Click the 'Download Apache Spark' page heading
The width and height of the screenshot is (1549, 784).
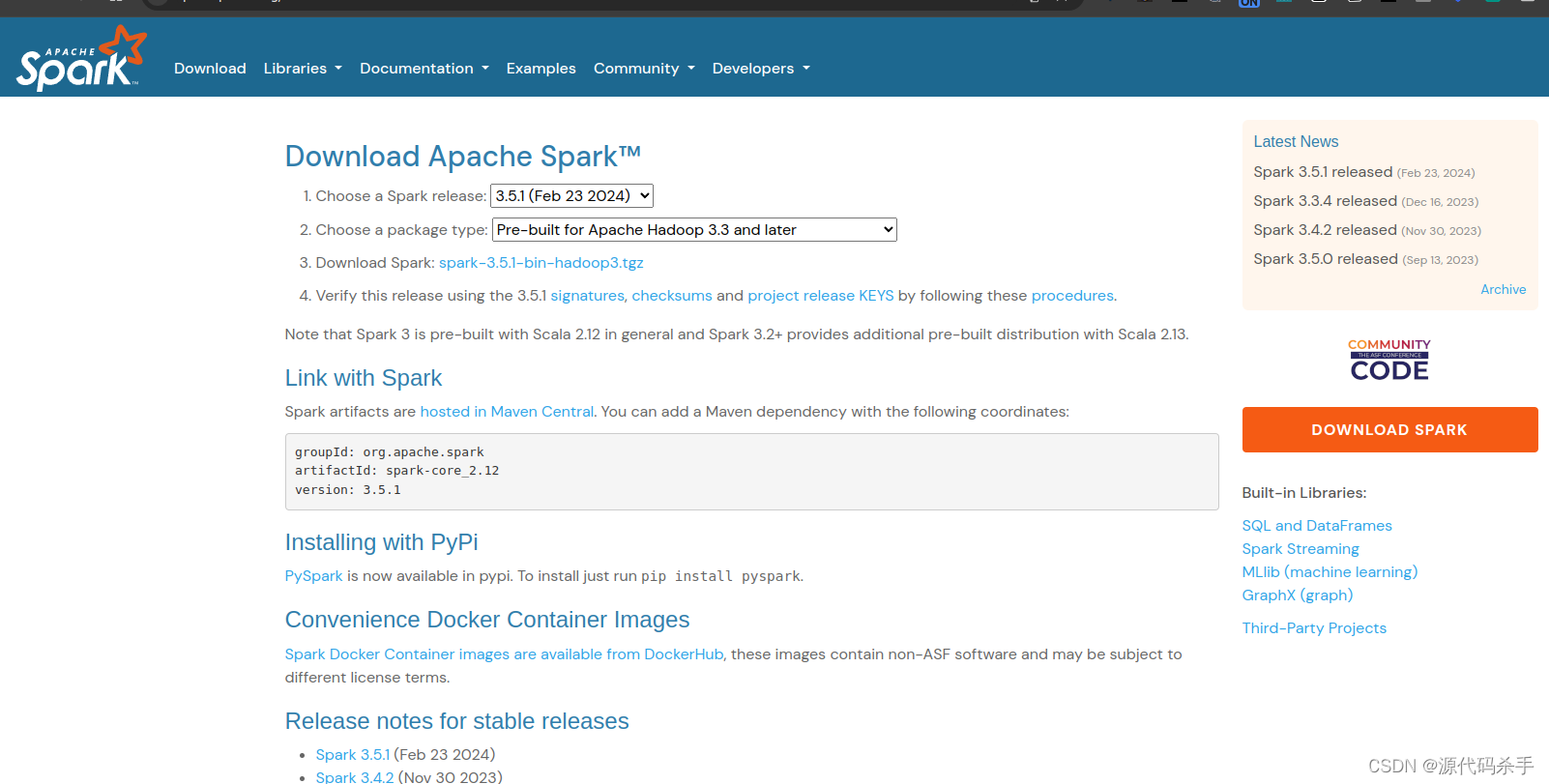tap(463, 157)
